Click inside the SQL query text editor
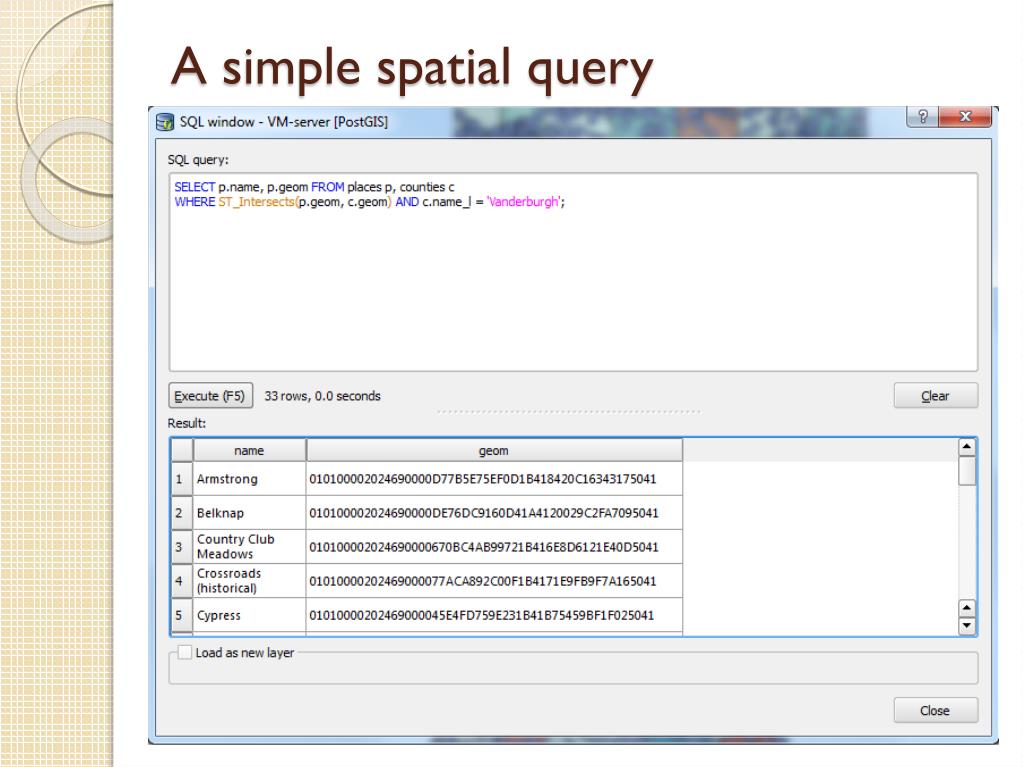This screenshot has height=767, width=1023. [572, 290]
